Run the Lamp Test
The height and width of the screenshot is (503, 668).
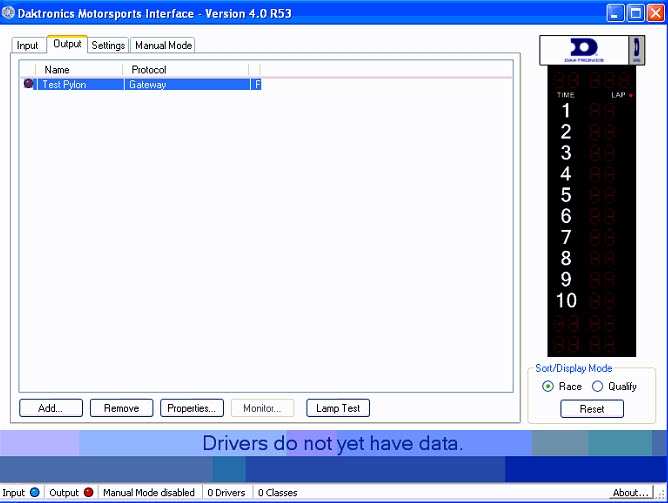pos(338,408)
